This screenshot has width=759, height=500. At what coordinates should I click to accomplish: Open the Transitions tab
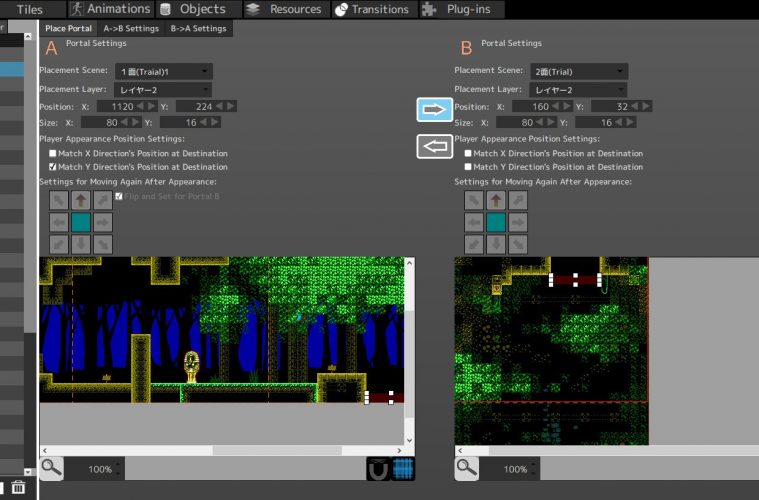point(375,9)
